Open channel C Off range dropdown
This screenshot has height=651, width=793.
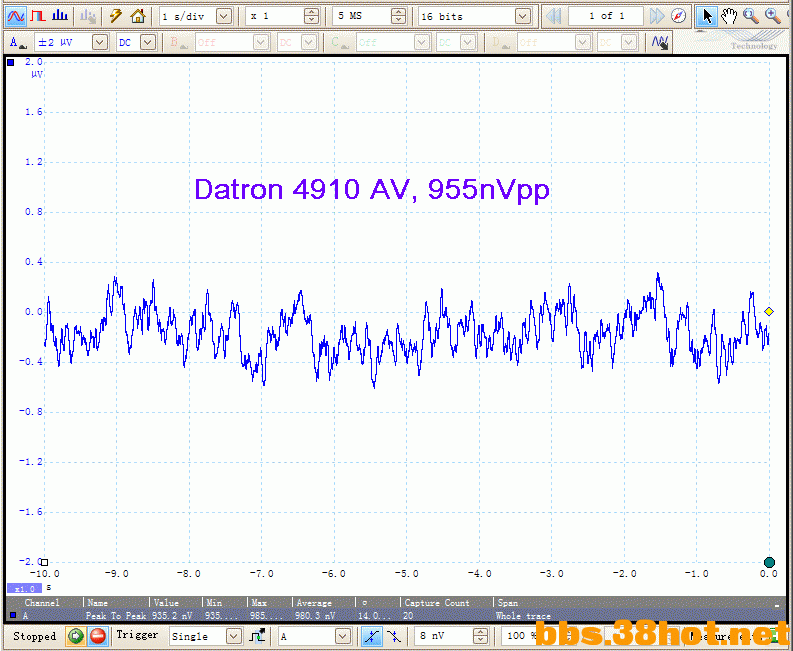point(422,42)
